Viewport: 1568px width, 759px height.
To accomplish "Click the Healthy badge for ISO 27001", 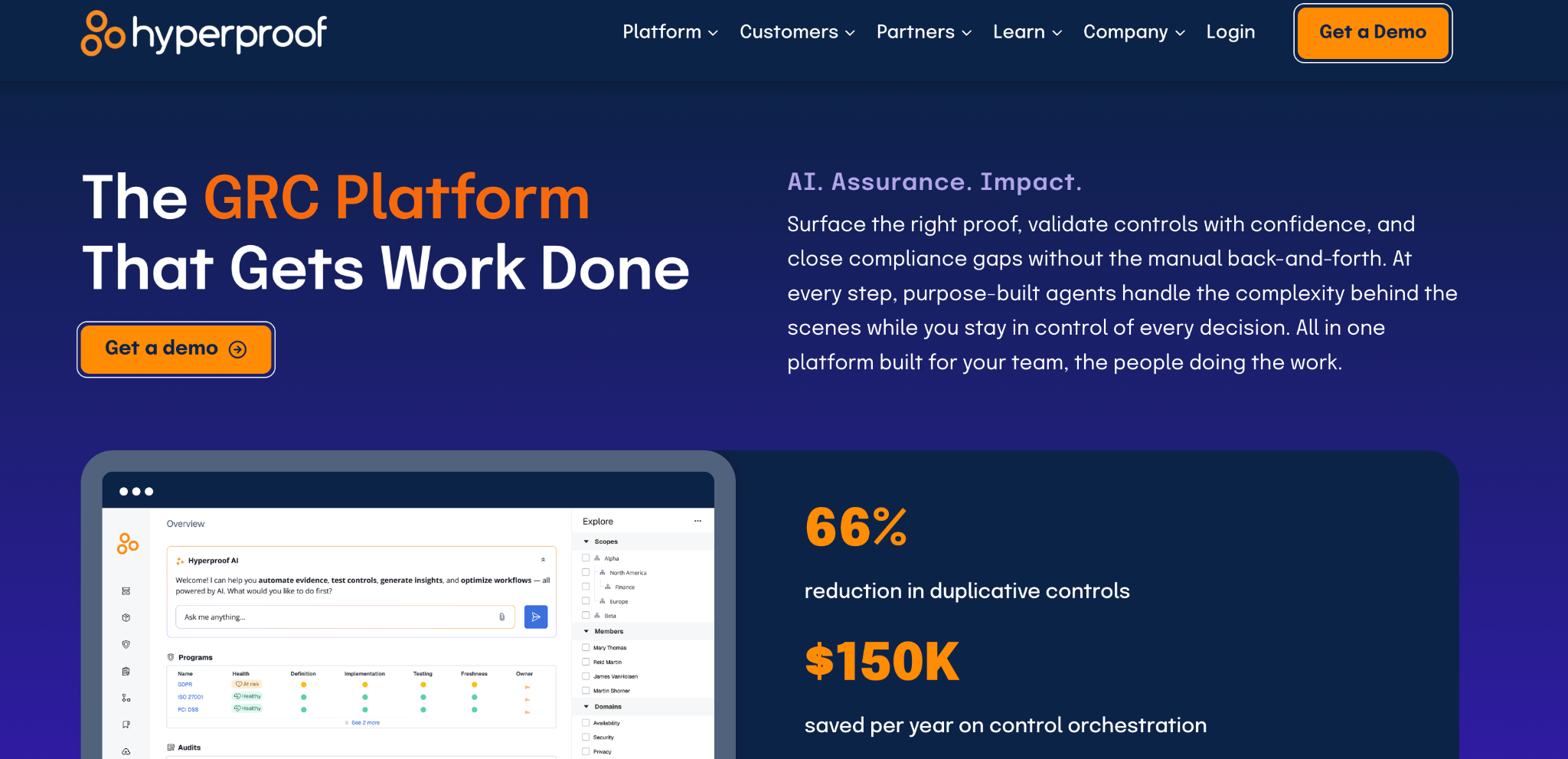I will click(247, 696).
